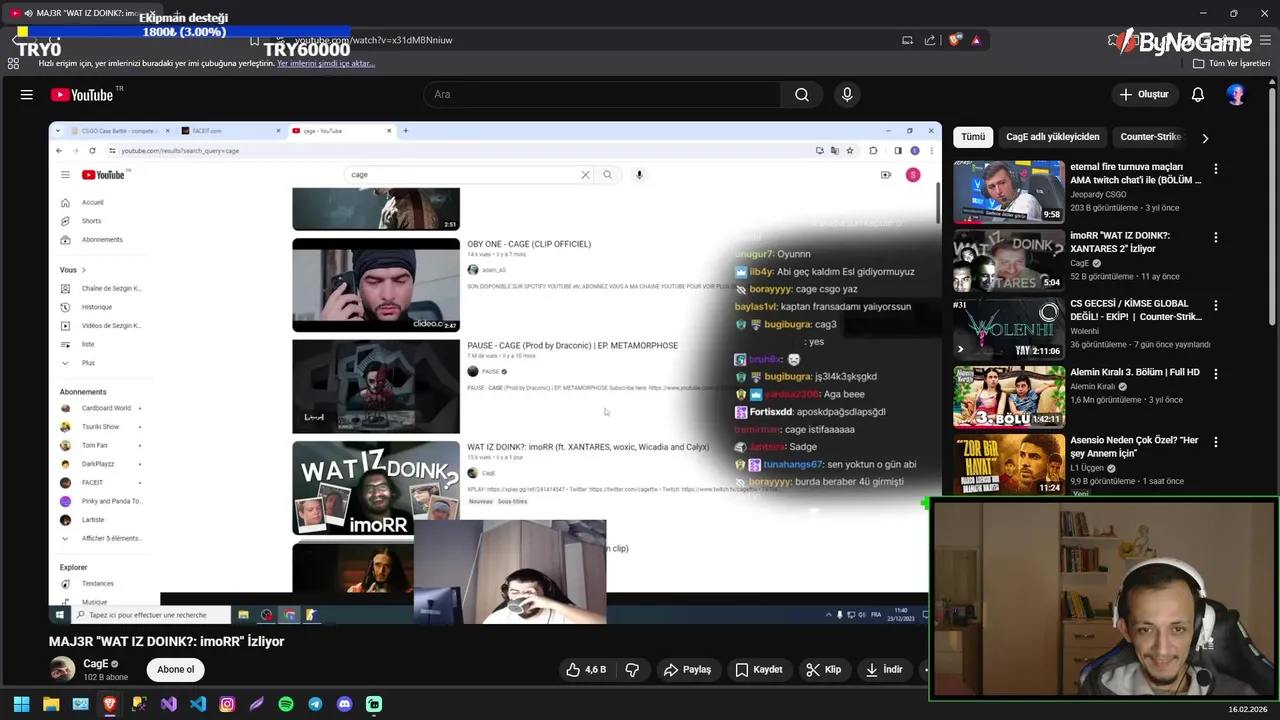
Task: Open options for Asensio Neden Çok Özel video
Action: click(1216, 442)
